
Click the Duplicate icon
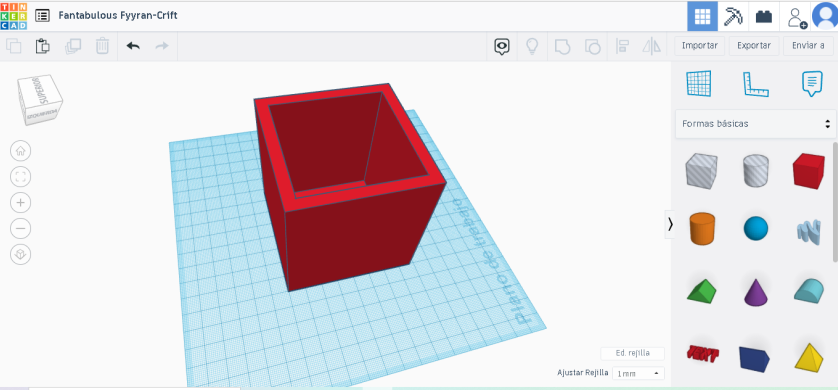point(73,46)
